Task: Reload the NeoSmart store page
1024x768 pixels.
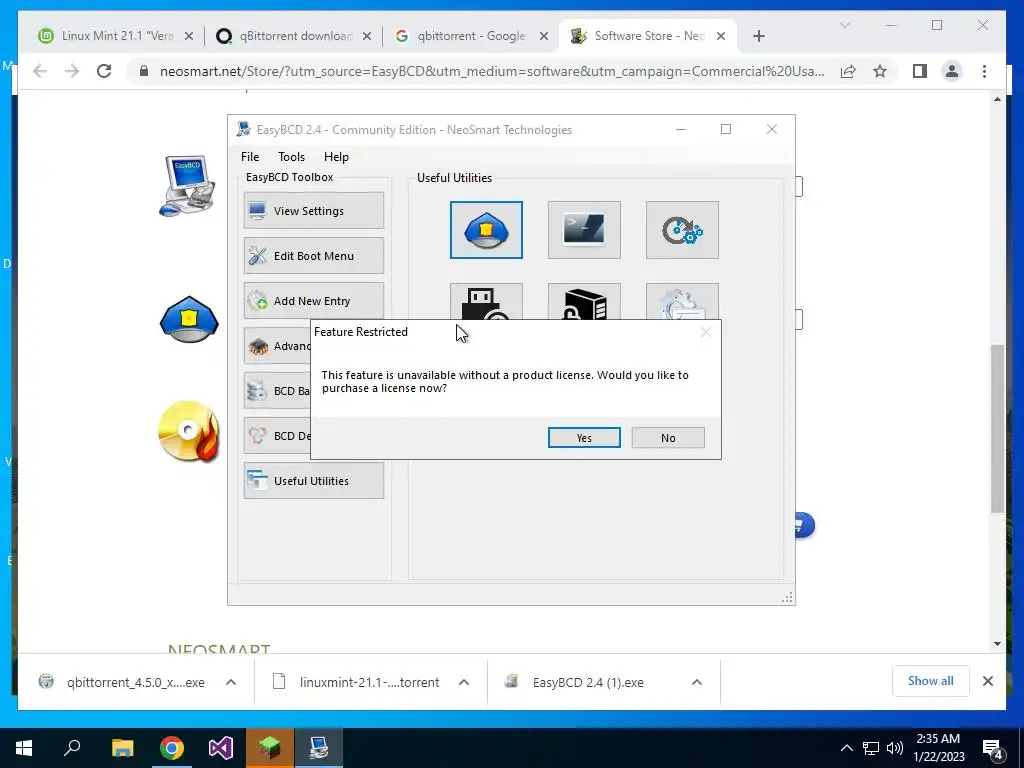Action: [104, 71]
